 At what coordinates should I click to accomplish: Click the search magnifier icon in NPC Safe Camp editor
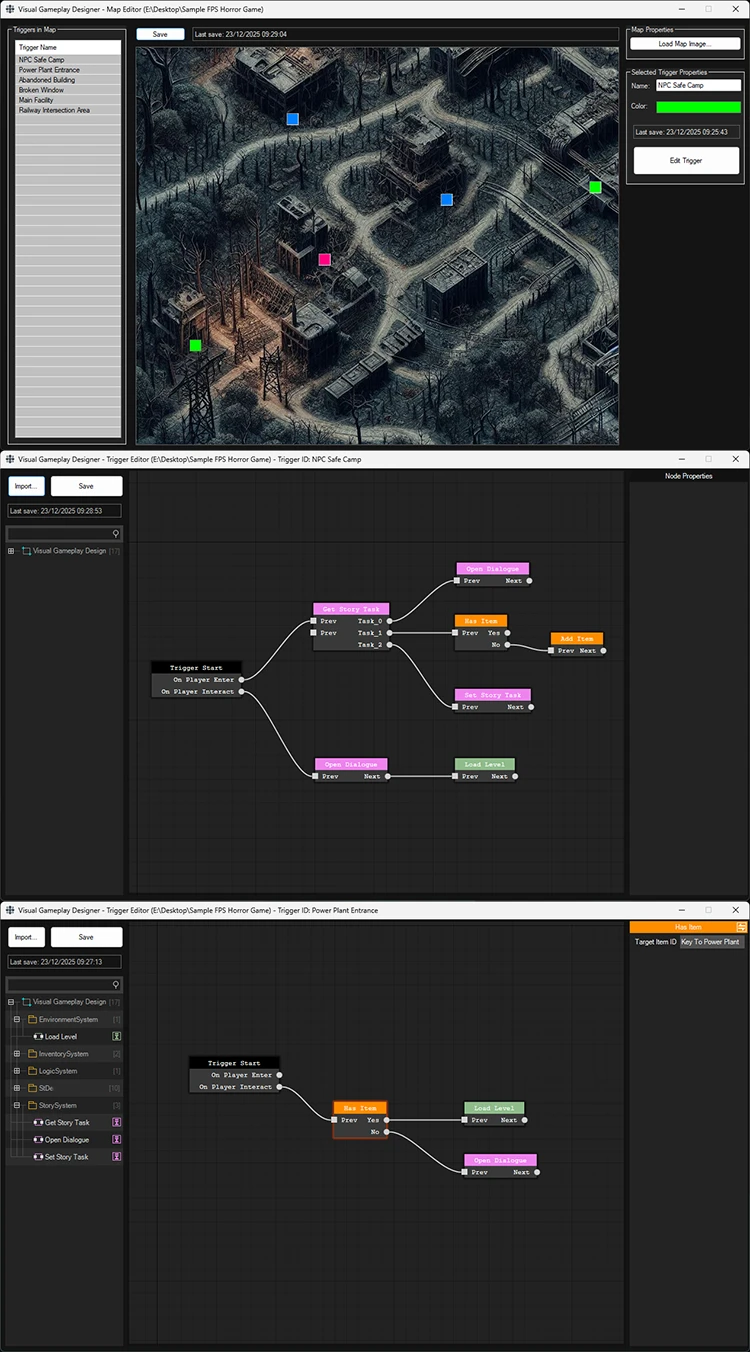pyautogui.click(x=116, y=534)
